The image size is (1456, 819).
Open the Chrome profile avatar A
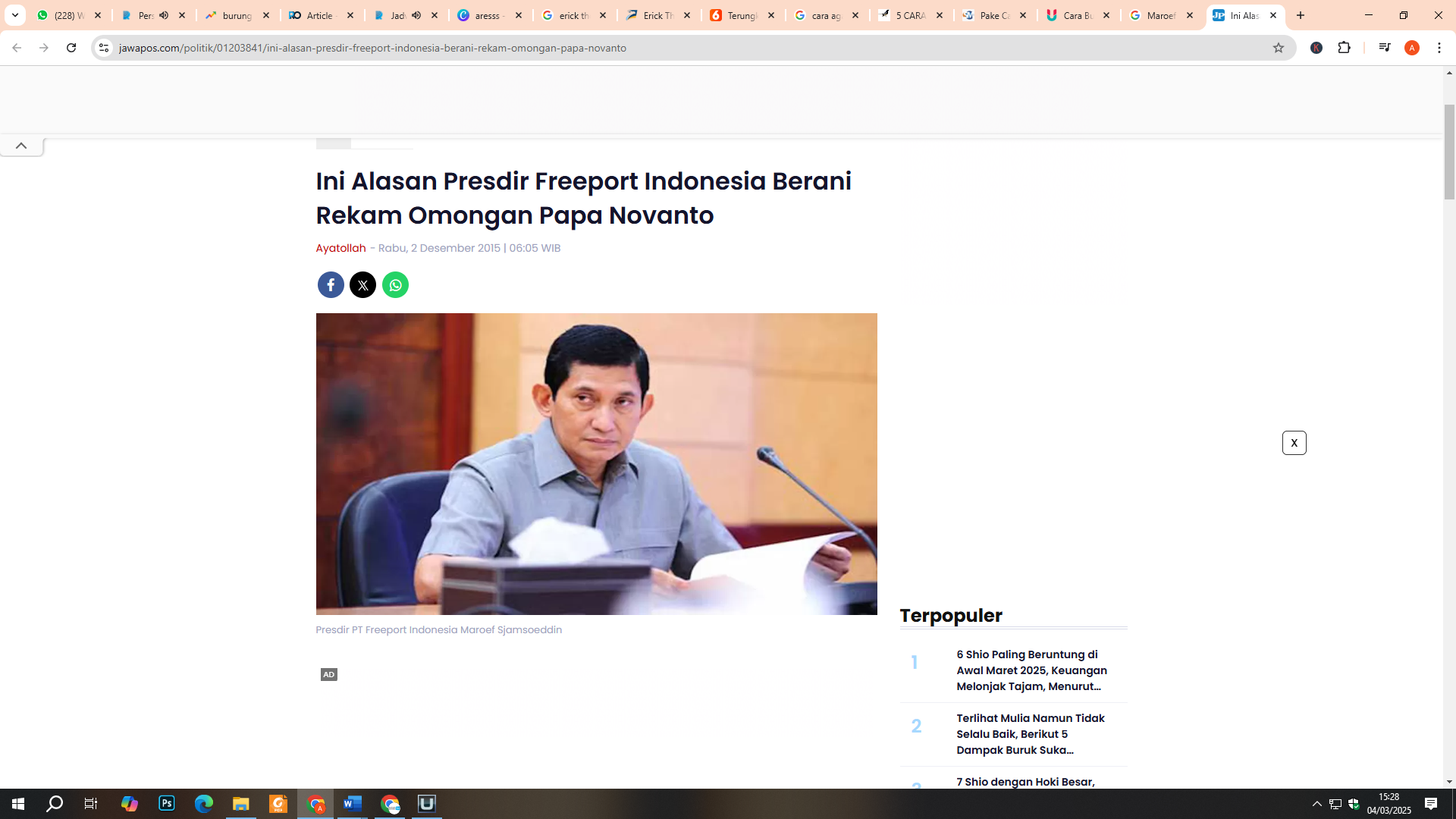click(x=1412, y=48)
